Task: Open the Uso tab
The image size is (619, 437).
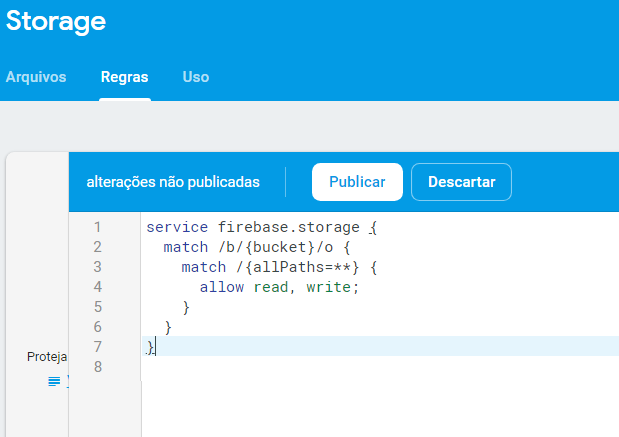Action: click(x=196, y=77)
